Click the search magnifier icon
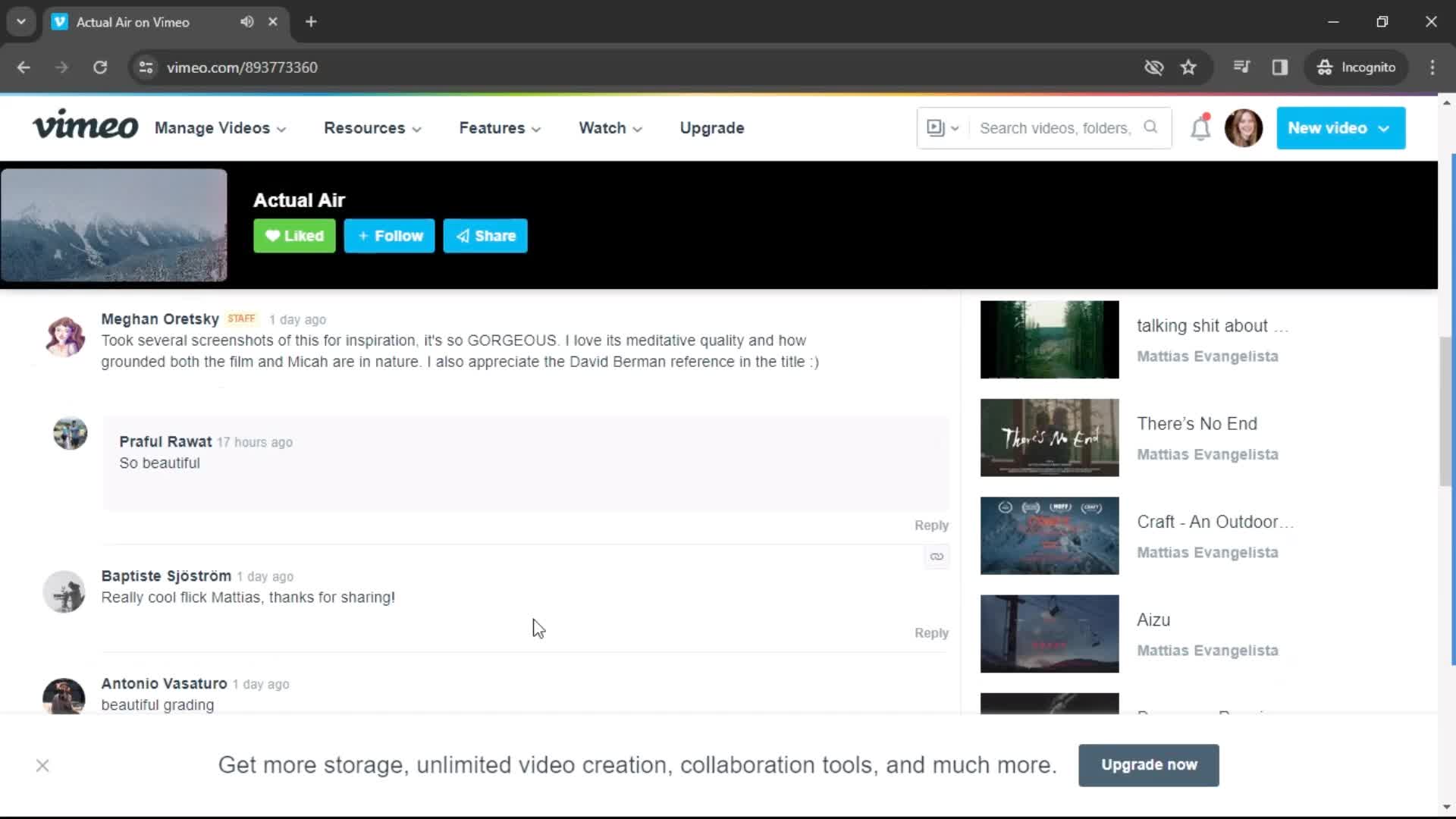 click(x=1151, y=127)
